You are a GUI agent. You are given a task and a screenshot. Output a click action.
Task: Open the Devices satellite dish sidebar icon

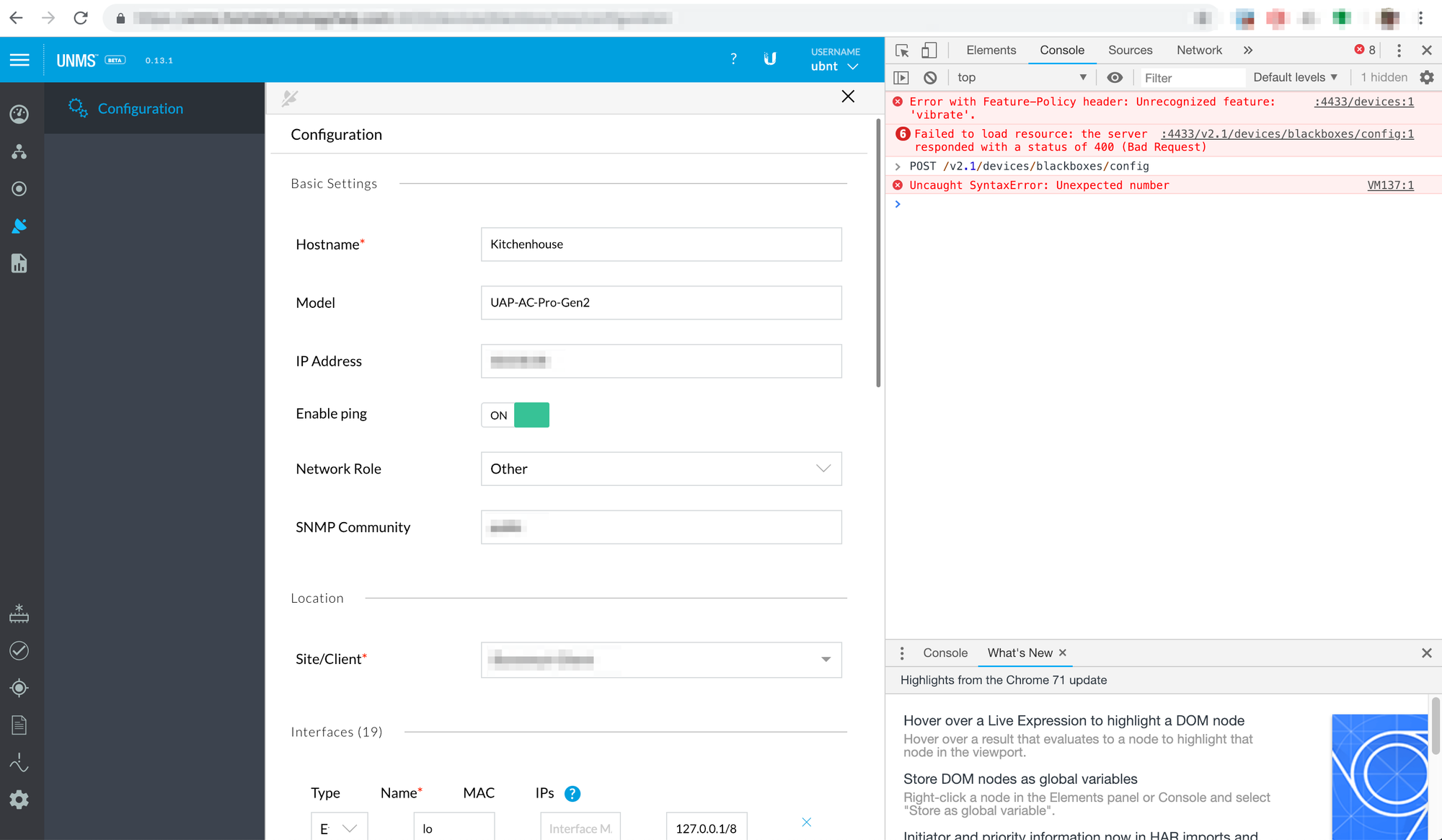[x=19, y=226]
